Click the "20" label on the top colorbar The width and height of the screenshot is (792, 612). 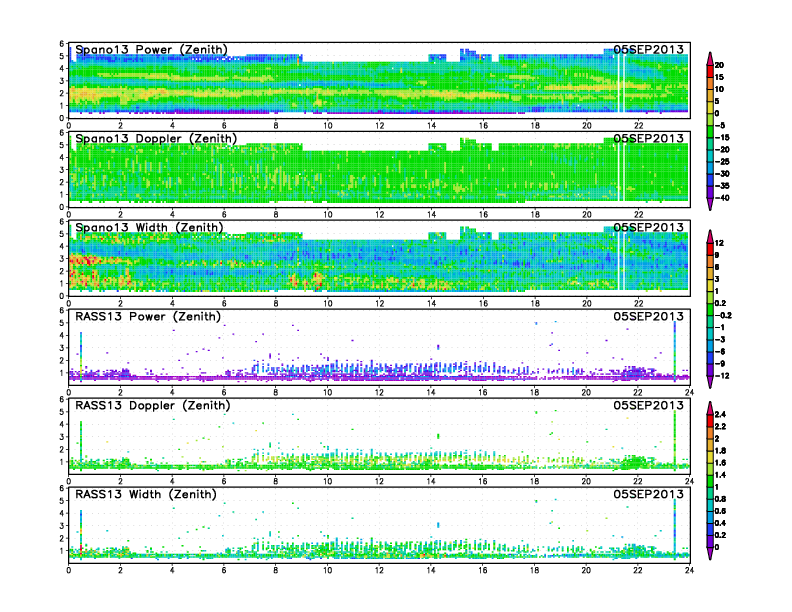tap(719, 65)
